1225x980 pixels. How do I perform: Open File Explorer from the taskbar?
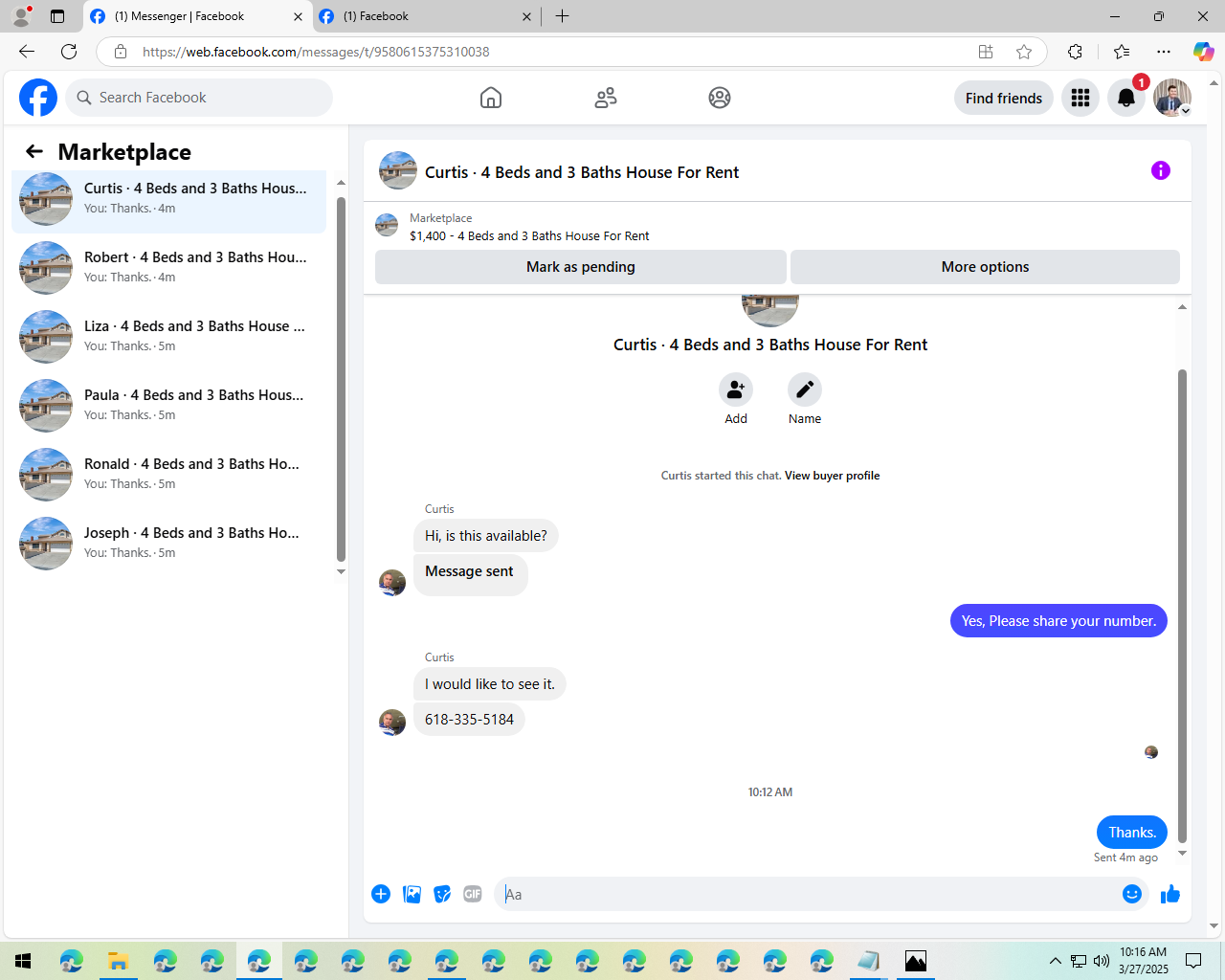pos(118,961)
